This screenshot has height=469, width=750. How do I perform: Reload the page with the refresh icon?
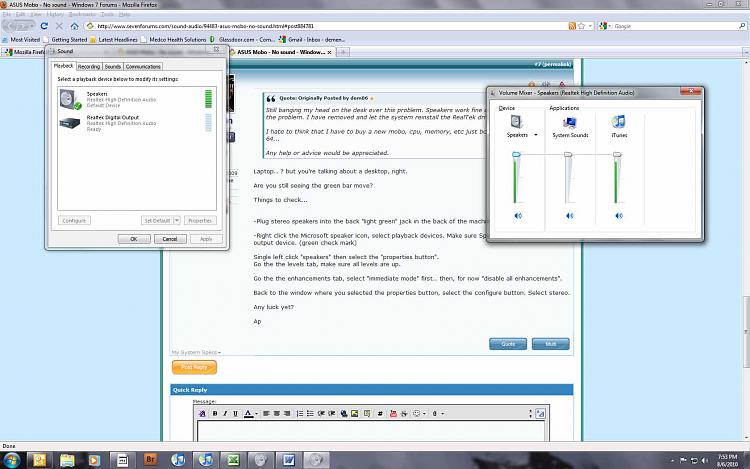coord(44,26)
